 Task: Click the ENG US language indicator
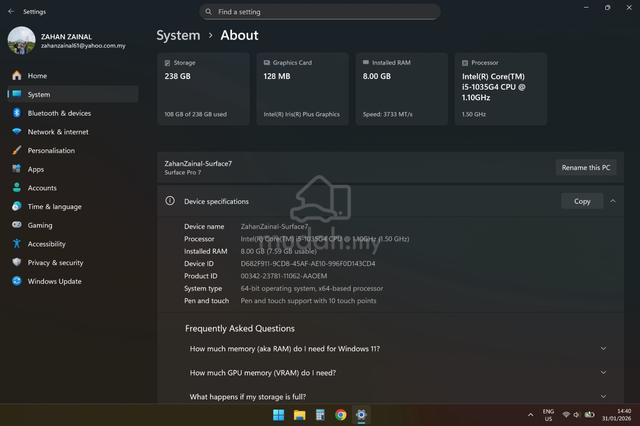548,415
